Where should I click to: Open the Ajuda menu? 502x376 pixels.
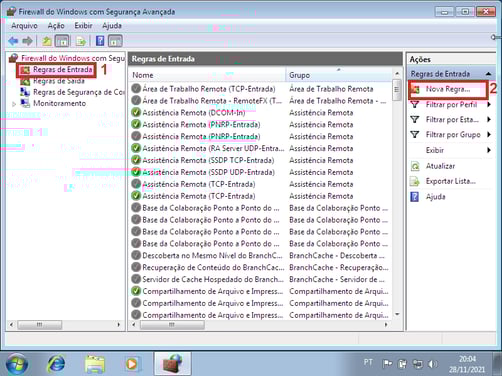coord(112,26)
